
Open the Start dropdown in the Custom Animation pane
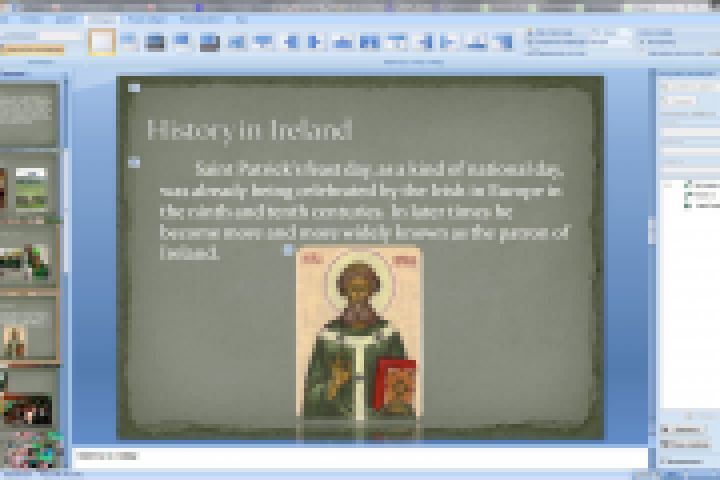tap(690, 132)
